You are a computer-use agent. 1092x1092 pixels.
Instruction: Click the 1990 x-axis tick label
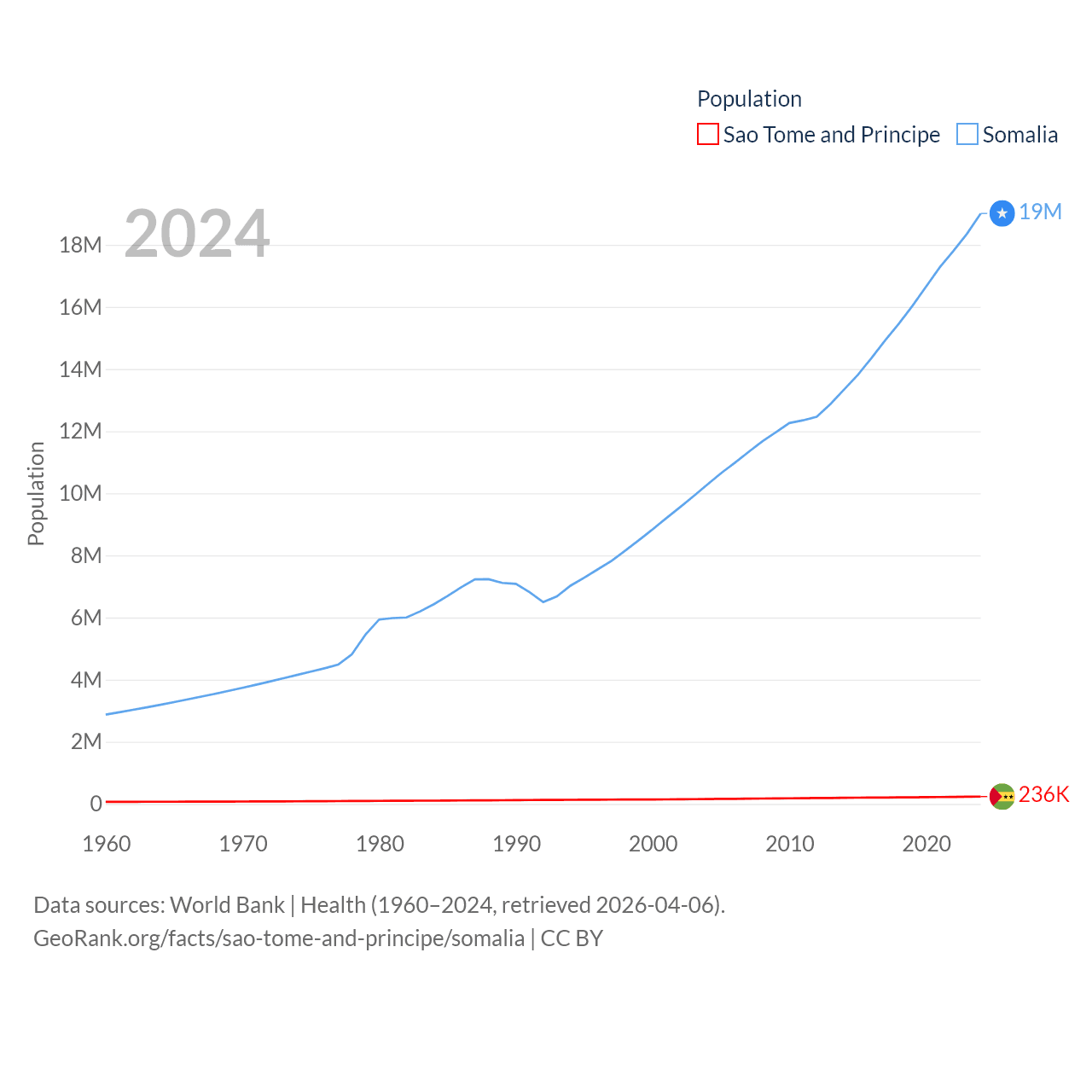[x=516, y=844]
